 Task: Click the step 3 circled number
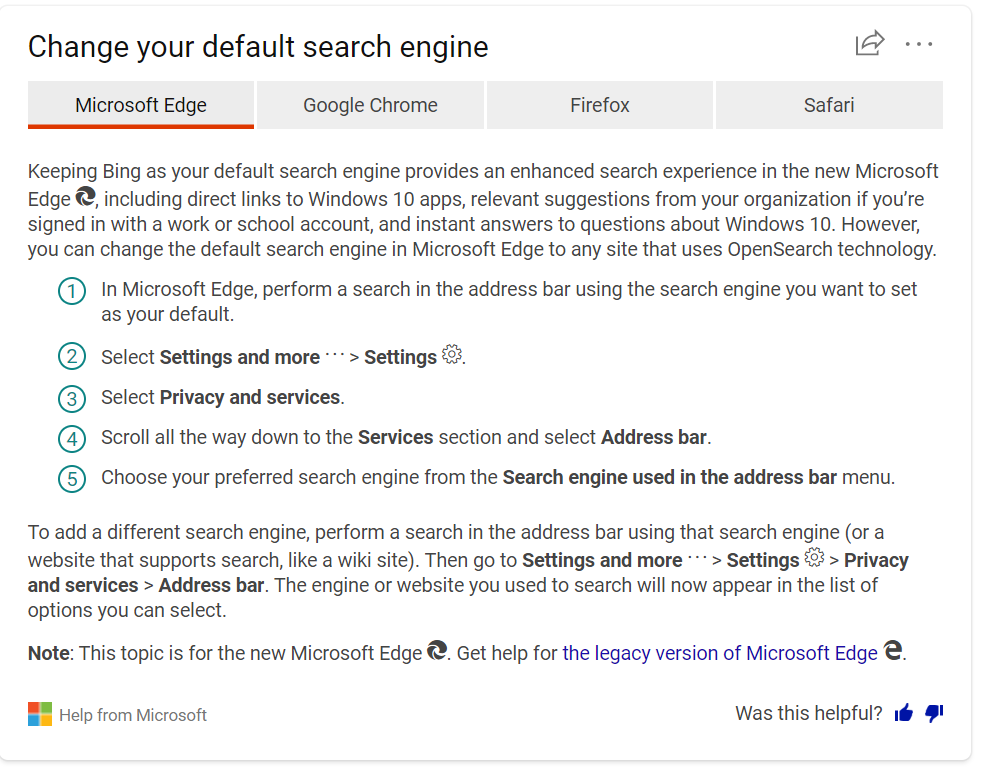[x=71, y=397]
